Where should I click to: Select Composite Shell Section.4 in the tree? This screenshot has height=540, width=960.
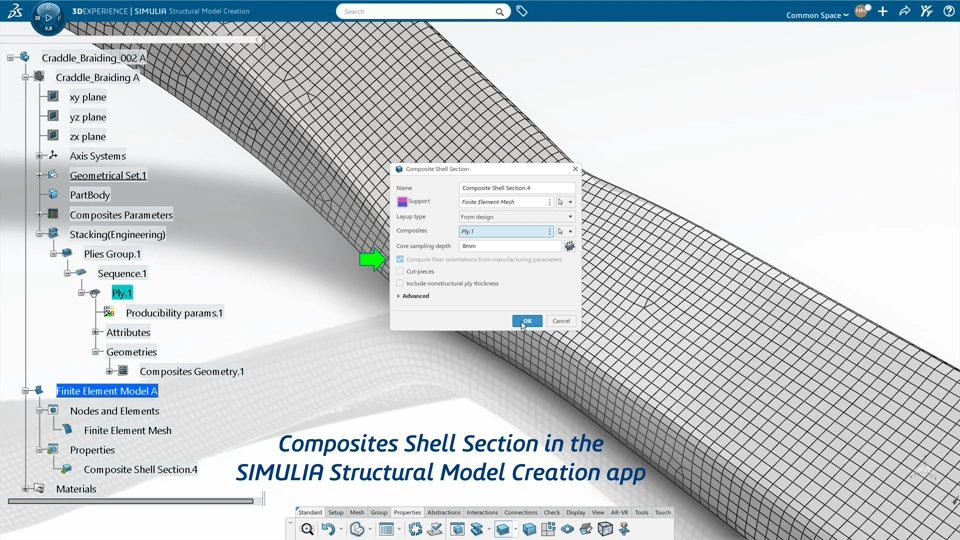(x=140, y=469)
